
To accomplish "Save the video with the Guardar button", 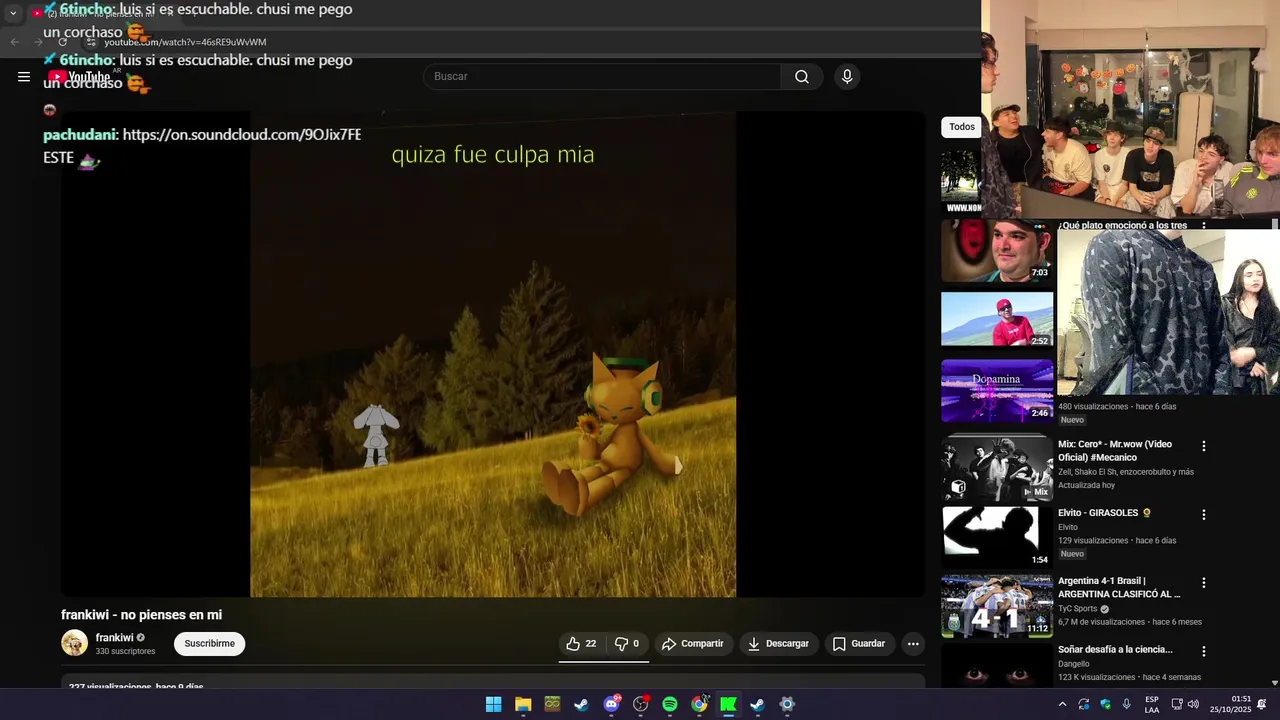I will (859, 644).
